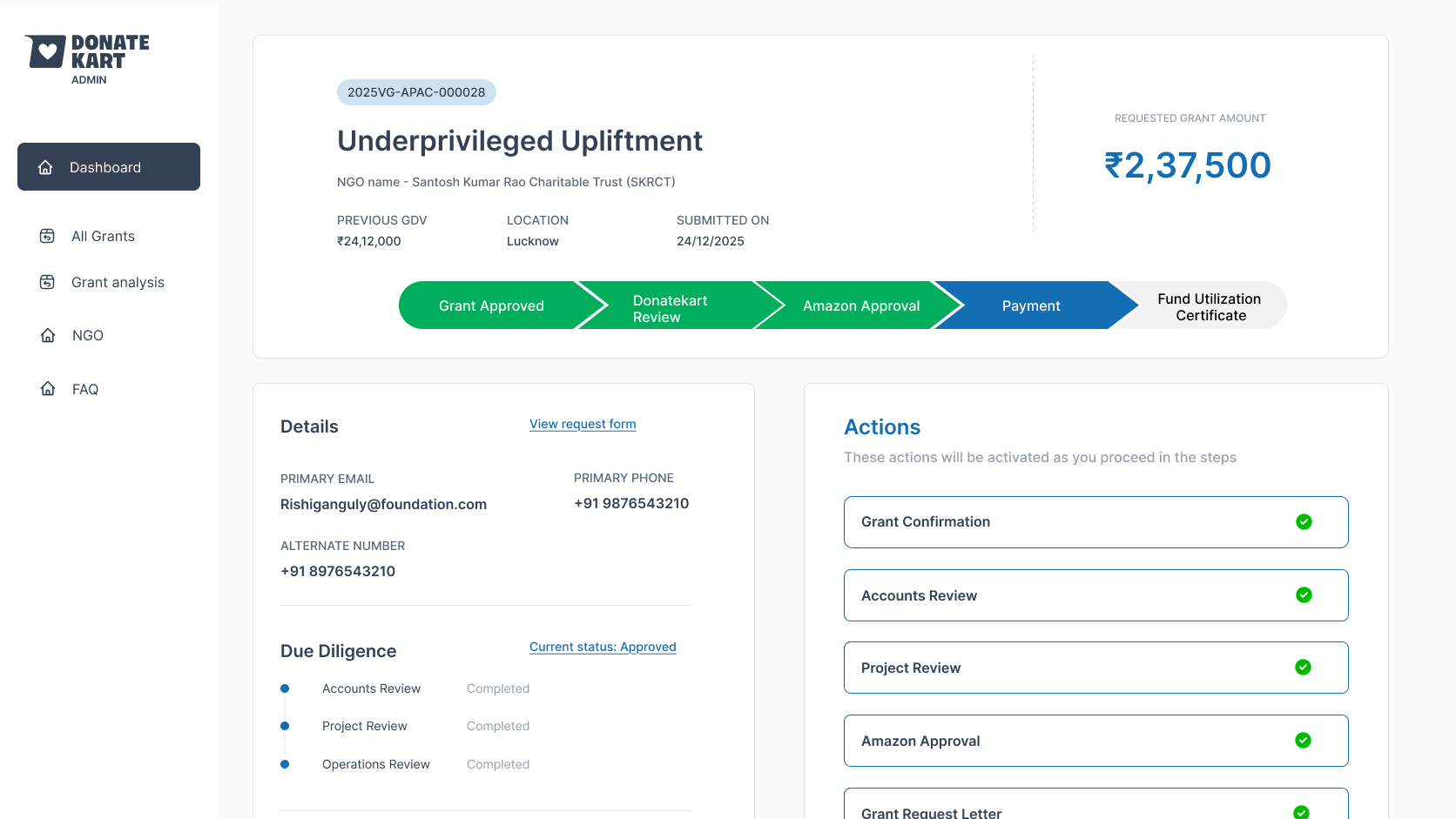
Task: Open the Dashboard menu item
Action: (109, 166)
